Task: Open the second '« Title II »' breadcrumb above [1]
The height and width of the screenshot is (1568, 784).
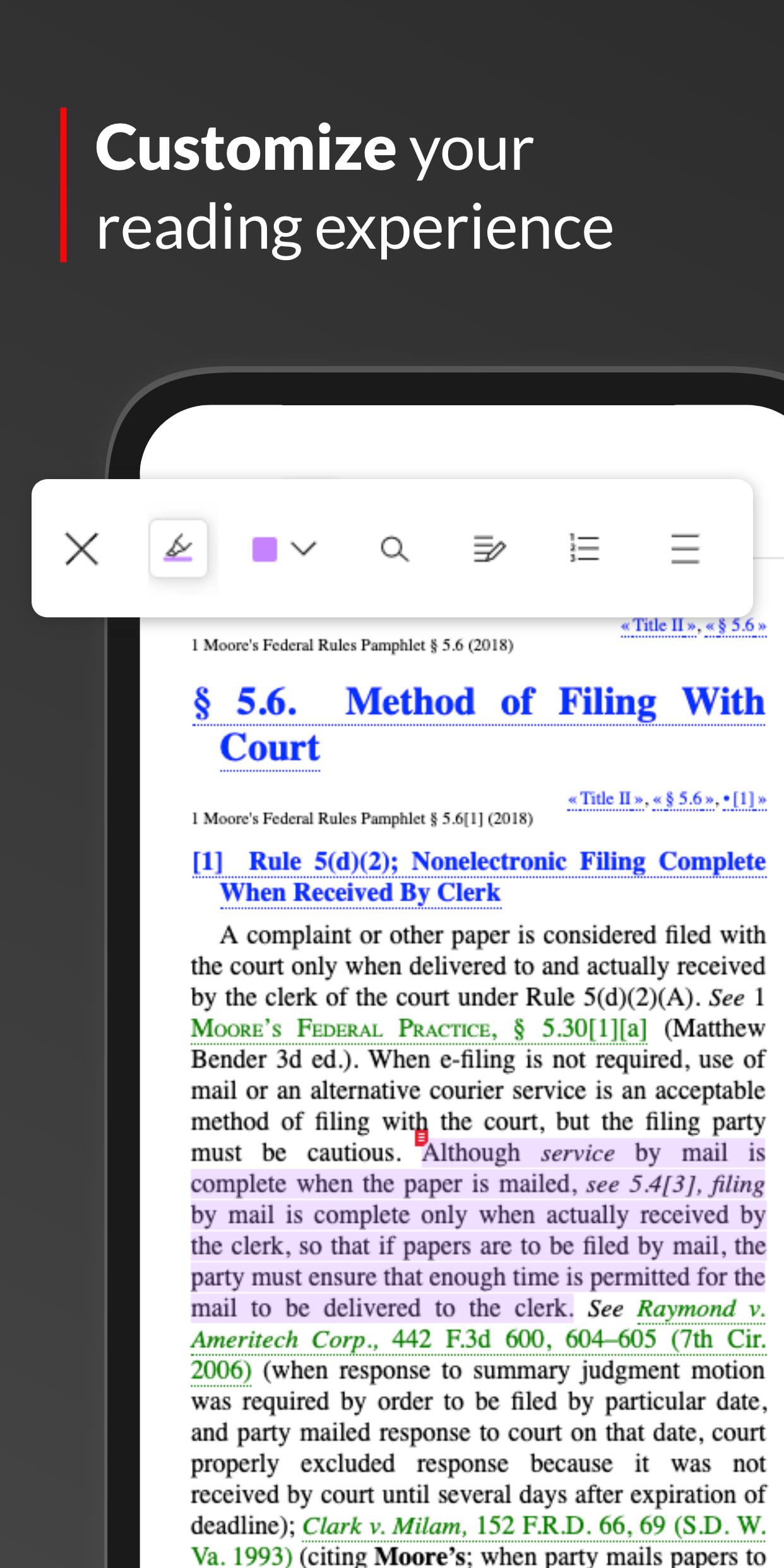Action: (x=607, y=799)
